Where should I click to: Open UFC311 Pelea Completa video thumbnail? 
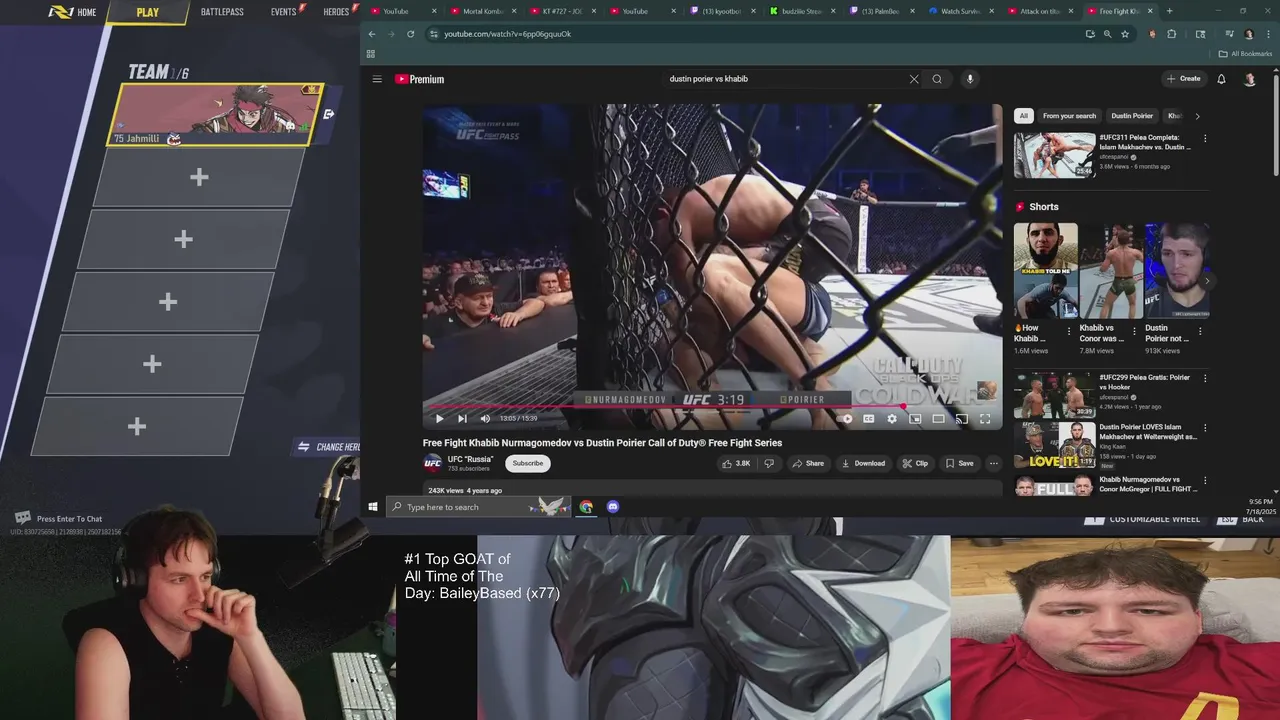(1054, 155)
